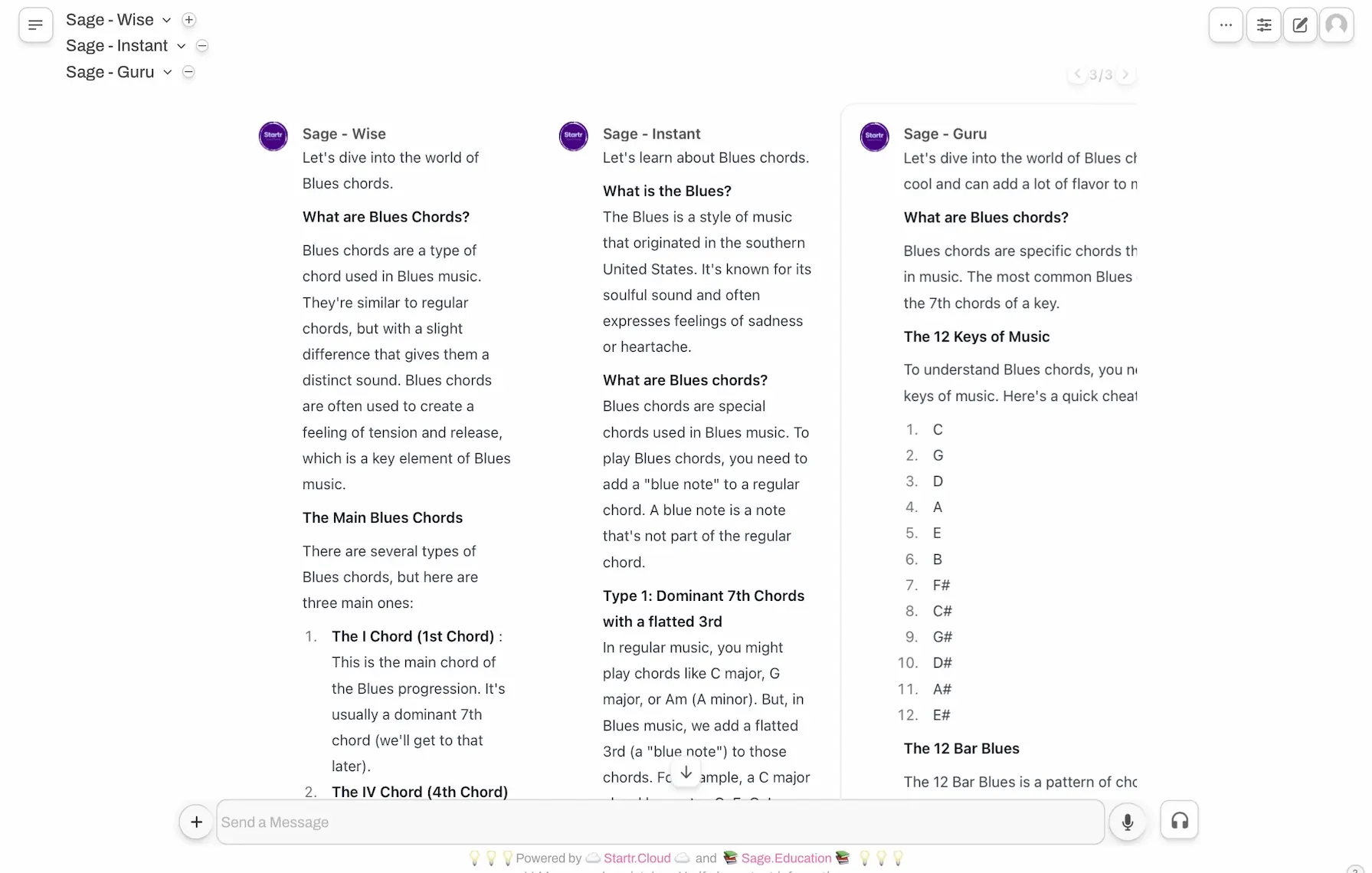1372x873 pixels.
Task: Open the Sage.Education link
Action: [786, 858]
